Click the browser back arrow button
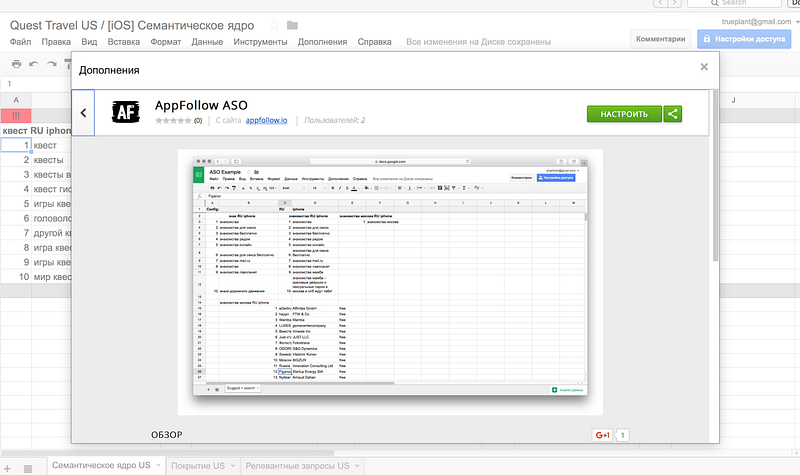 coord(661,3)
